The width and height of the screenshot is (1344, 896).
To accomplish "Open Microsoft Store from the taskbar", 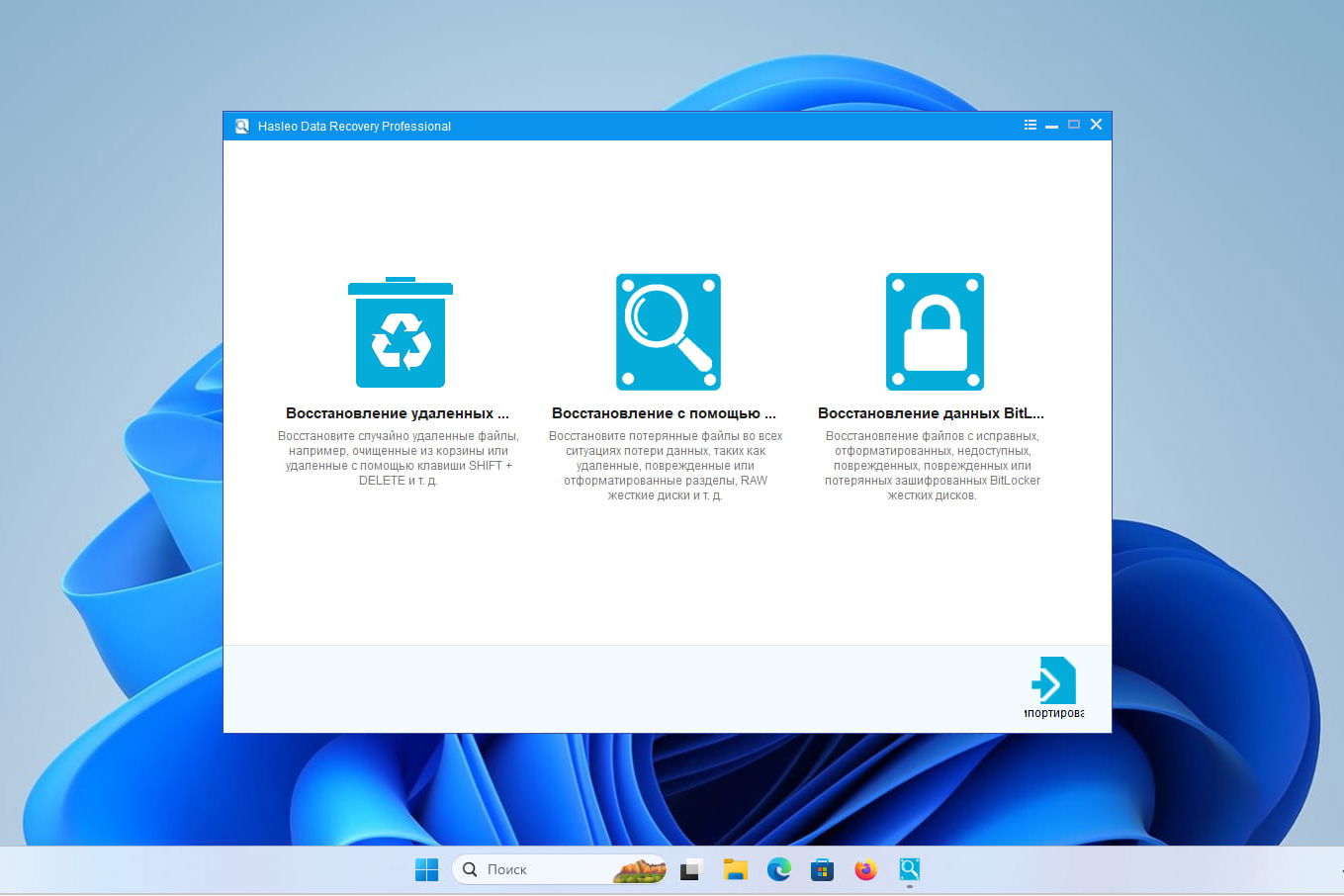I will [822, 869].
